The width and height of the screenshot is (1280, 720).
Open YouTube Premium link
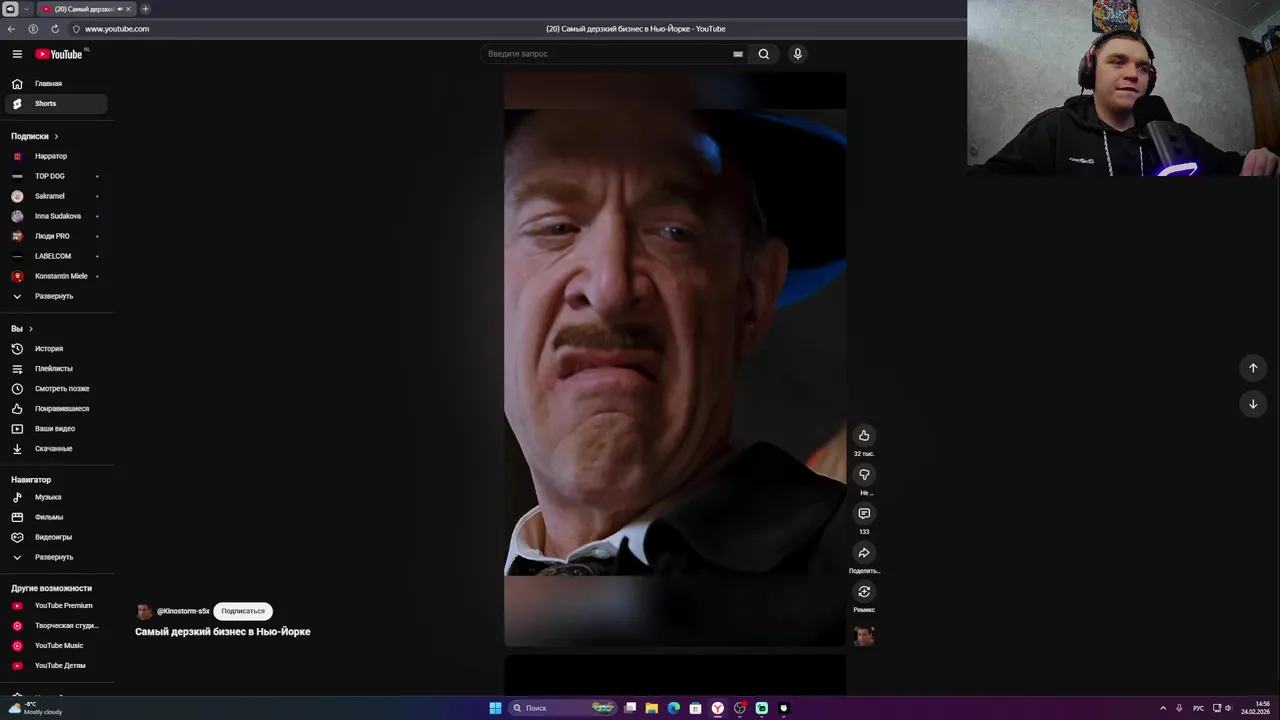pos(56,606)
